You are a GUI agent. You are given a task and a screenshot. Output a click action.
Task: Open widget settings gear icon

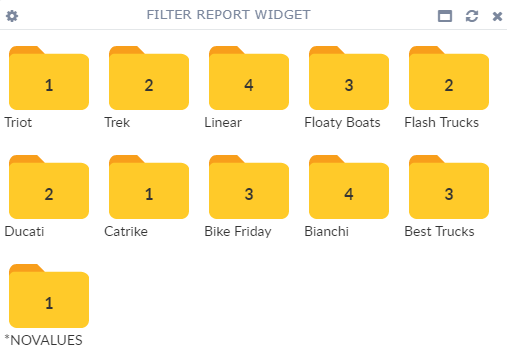tap(12, 16)
